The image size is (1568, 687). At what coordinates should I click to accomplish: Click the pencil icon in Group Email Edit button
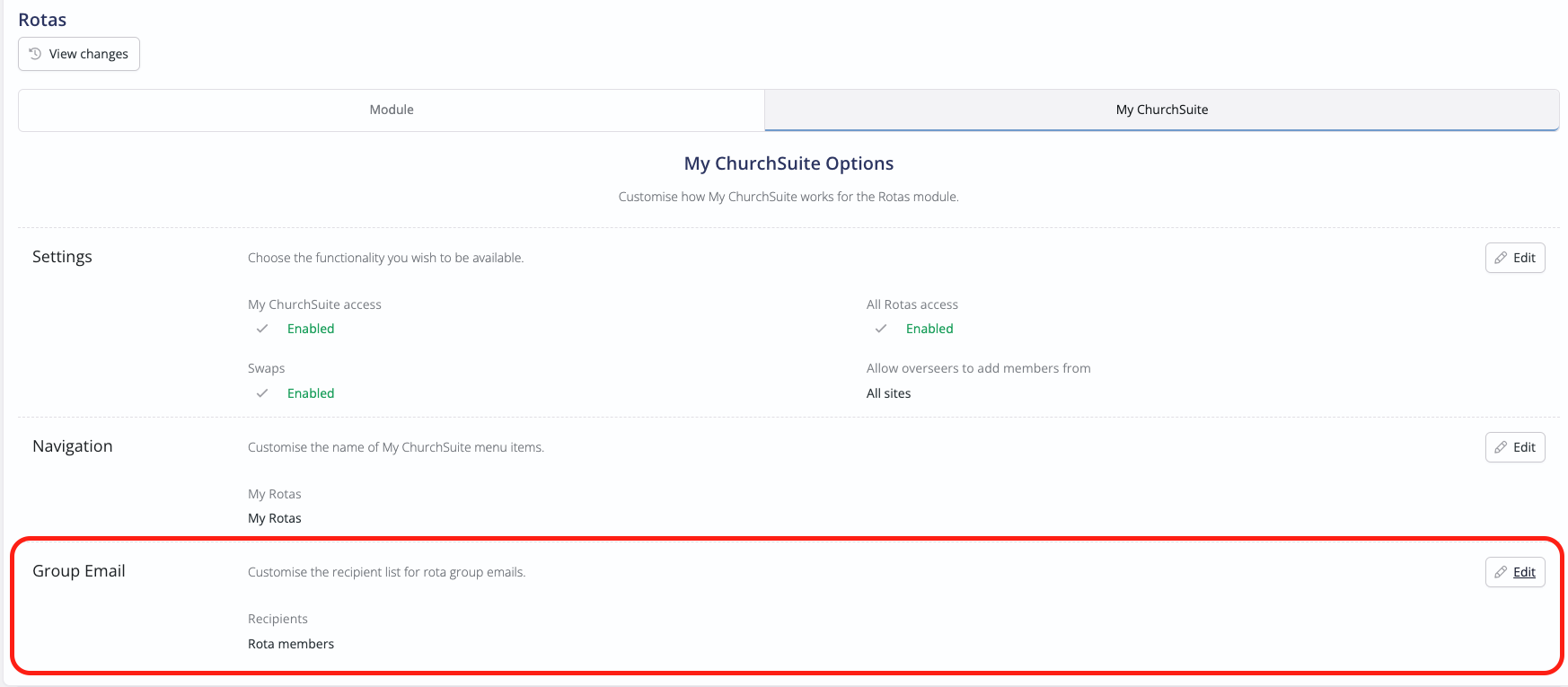point(1501,572)
